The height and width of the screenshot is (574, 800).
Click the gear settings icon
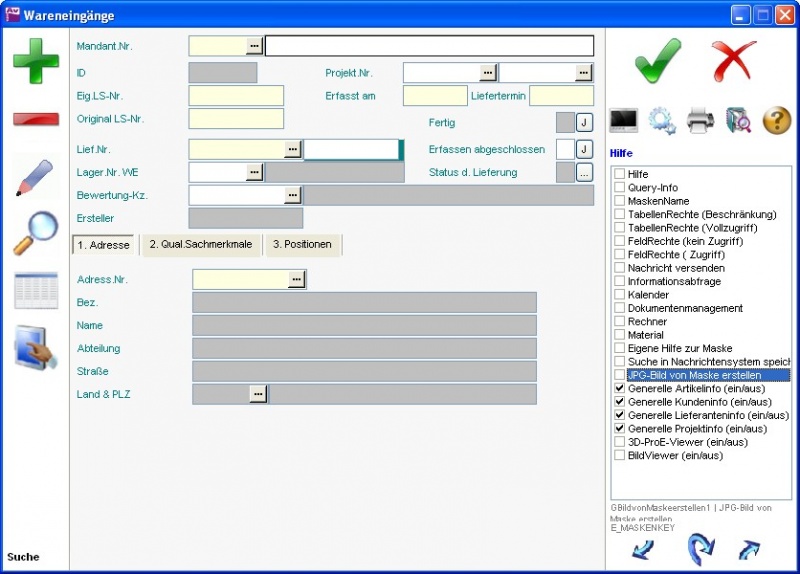[x=662, y=121]
